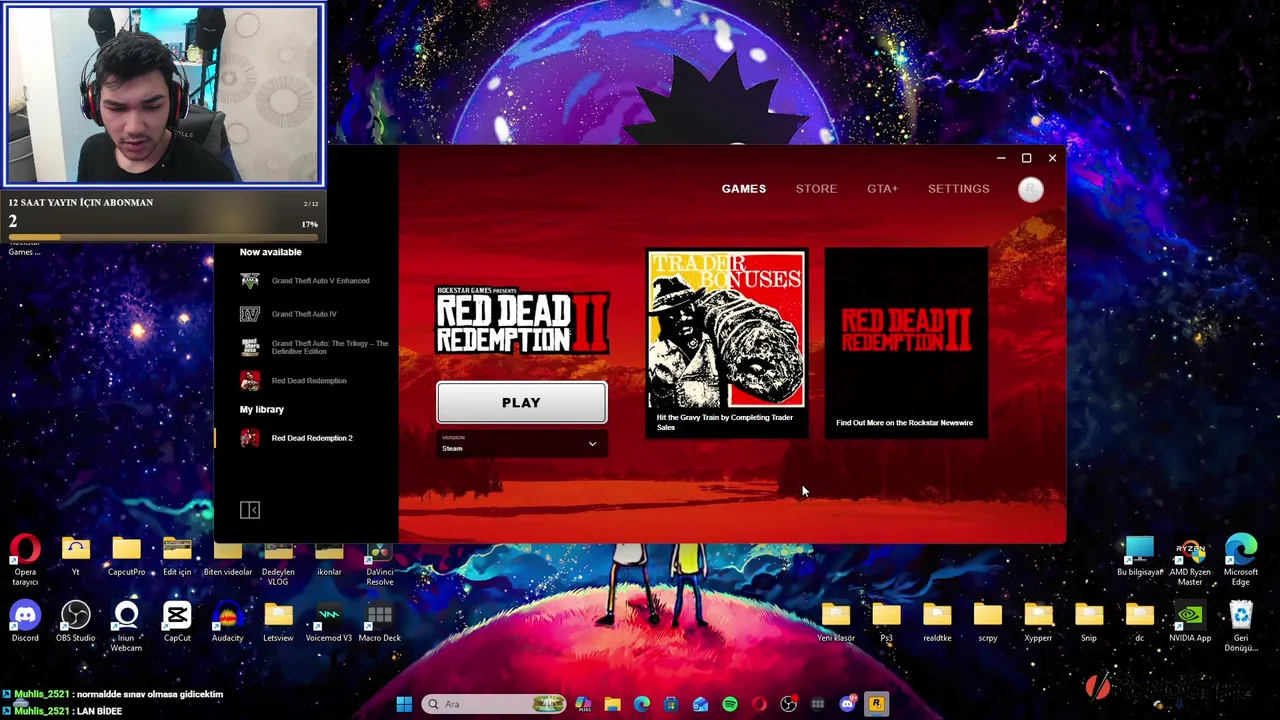Collapse the launcher sidebar panel
The height and width of the screenshot is (720, 1280).
tap(250, 510)
